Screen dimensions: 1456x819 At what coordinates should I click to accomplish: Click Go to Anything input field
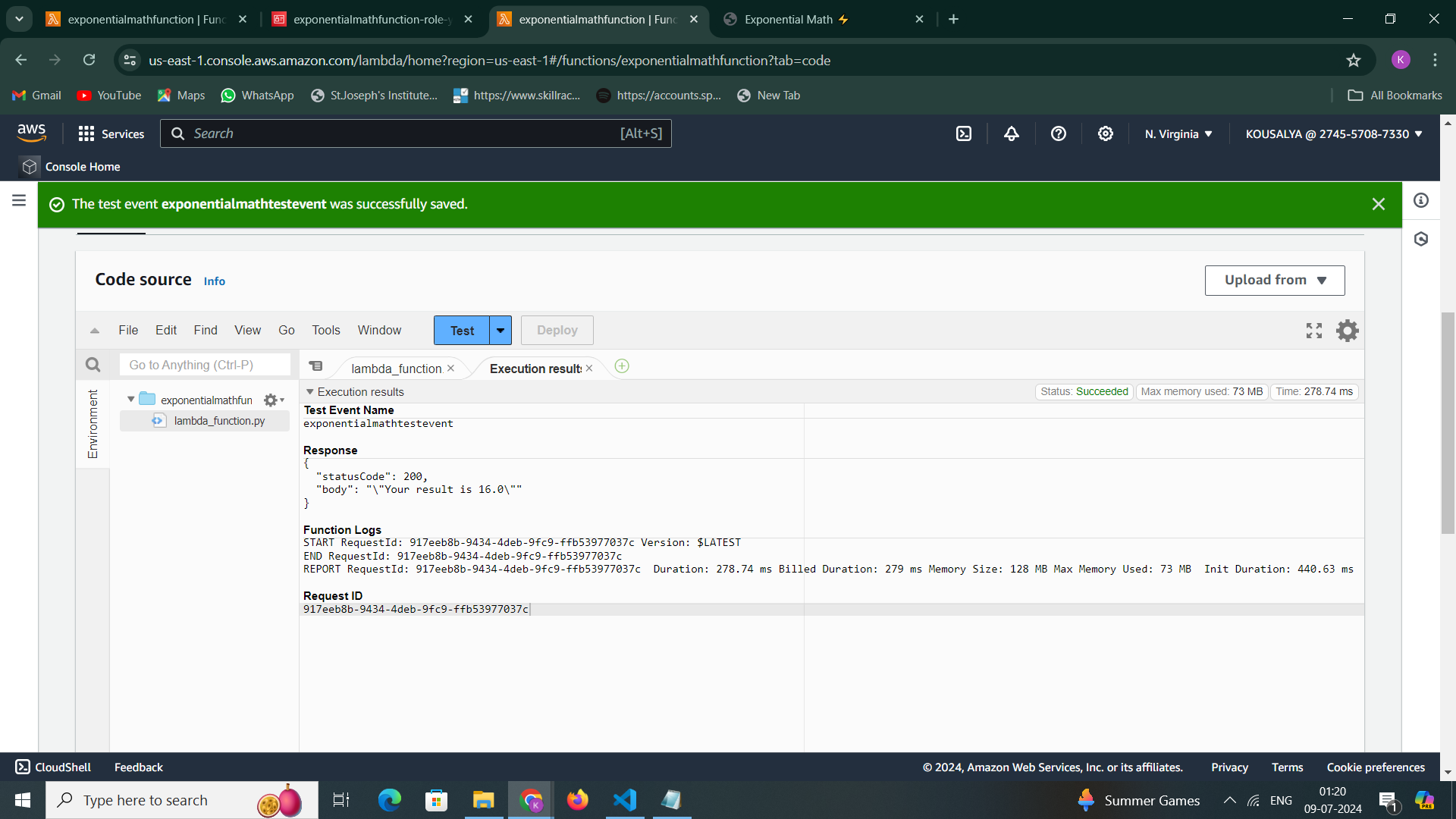point(205,365)
